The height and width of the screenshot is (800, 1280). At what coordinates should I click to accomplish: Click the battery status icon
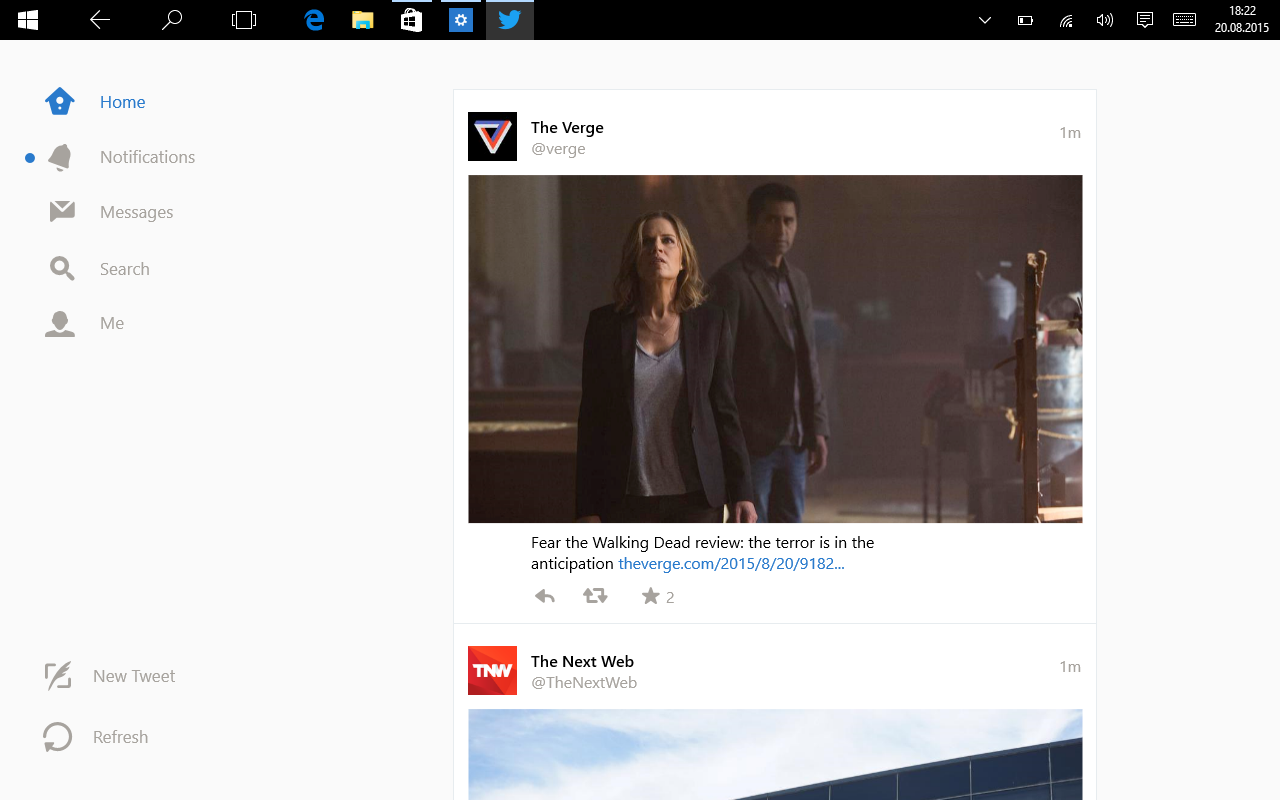click(1025, 20)
